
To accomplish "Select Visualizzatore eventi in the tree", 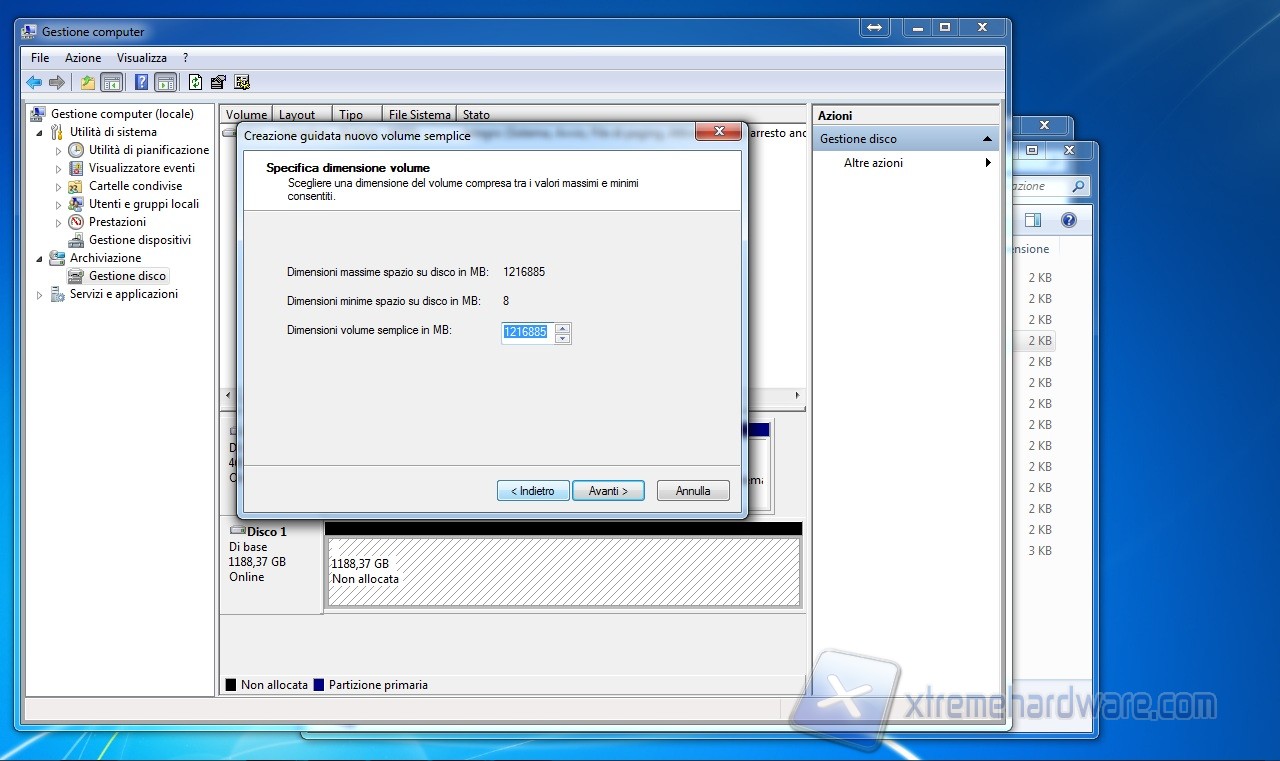I will click(141, 168).
